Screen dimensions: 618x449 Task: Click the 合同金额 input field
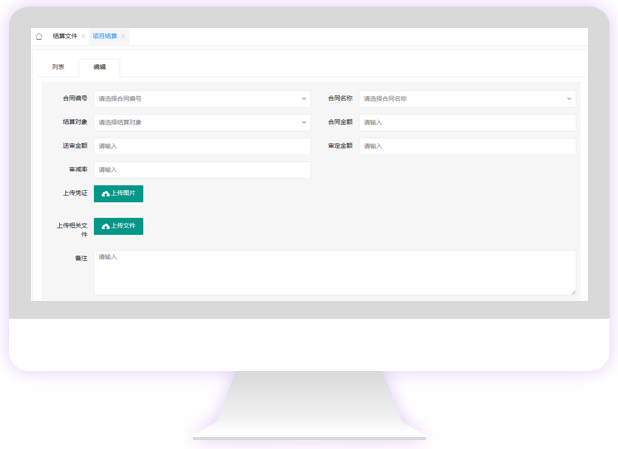tap(467, 122)
